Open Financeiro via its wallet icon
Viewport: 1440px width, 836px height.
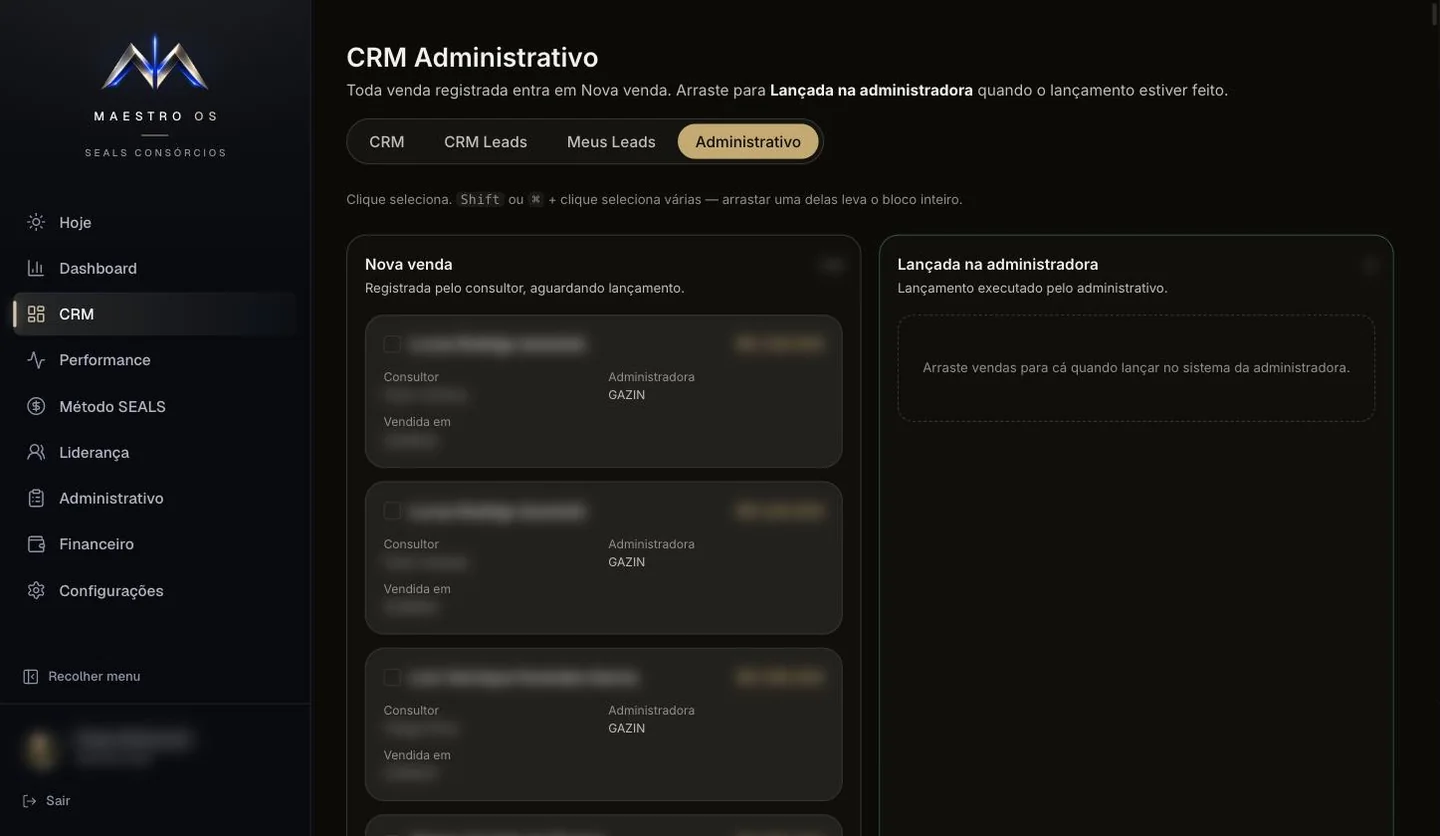click(x=36, y=544)
